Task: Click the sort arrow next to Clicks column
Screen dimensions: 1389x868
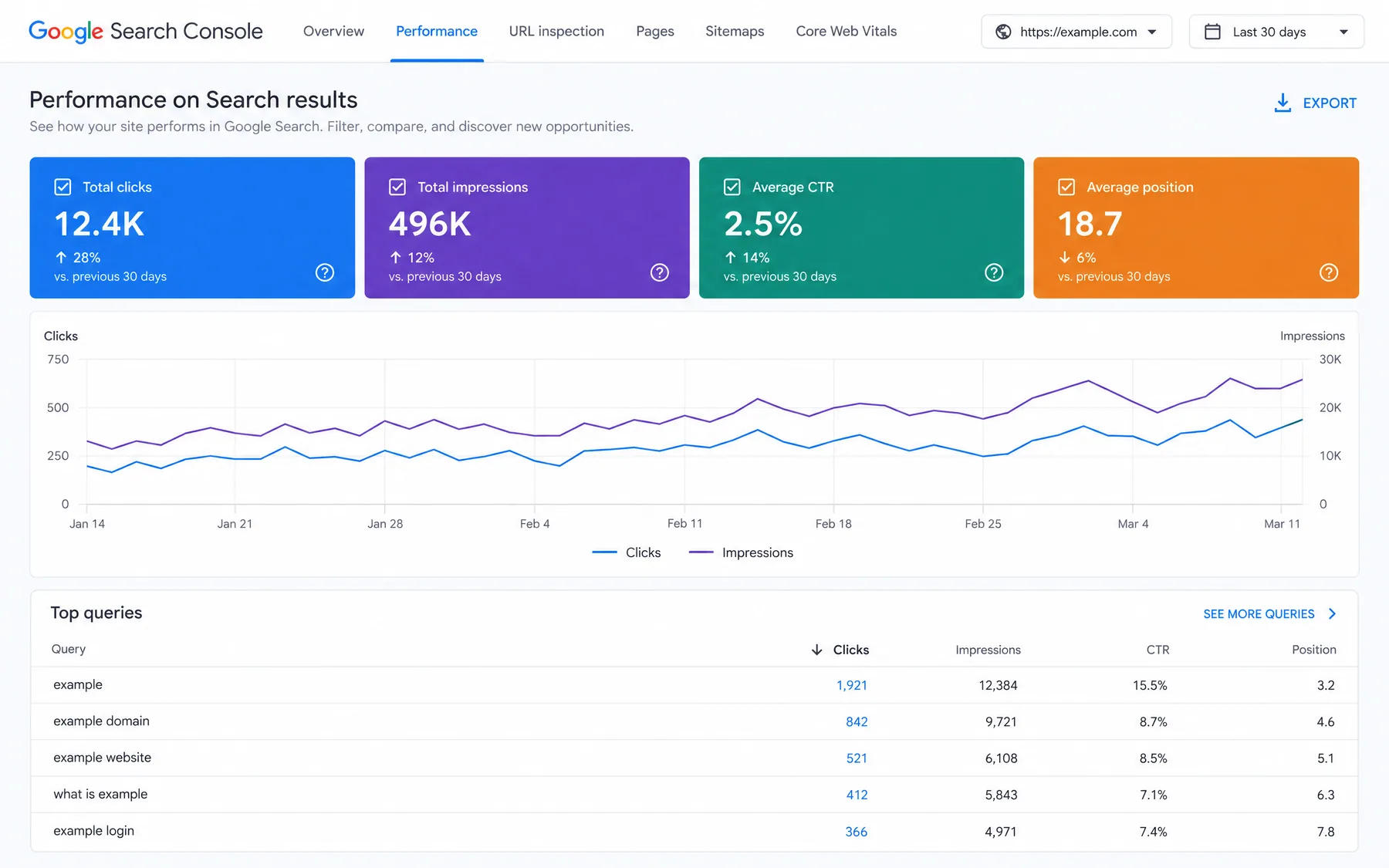Action: (x=816, y=650)
